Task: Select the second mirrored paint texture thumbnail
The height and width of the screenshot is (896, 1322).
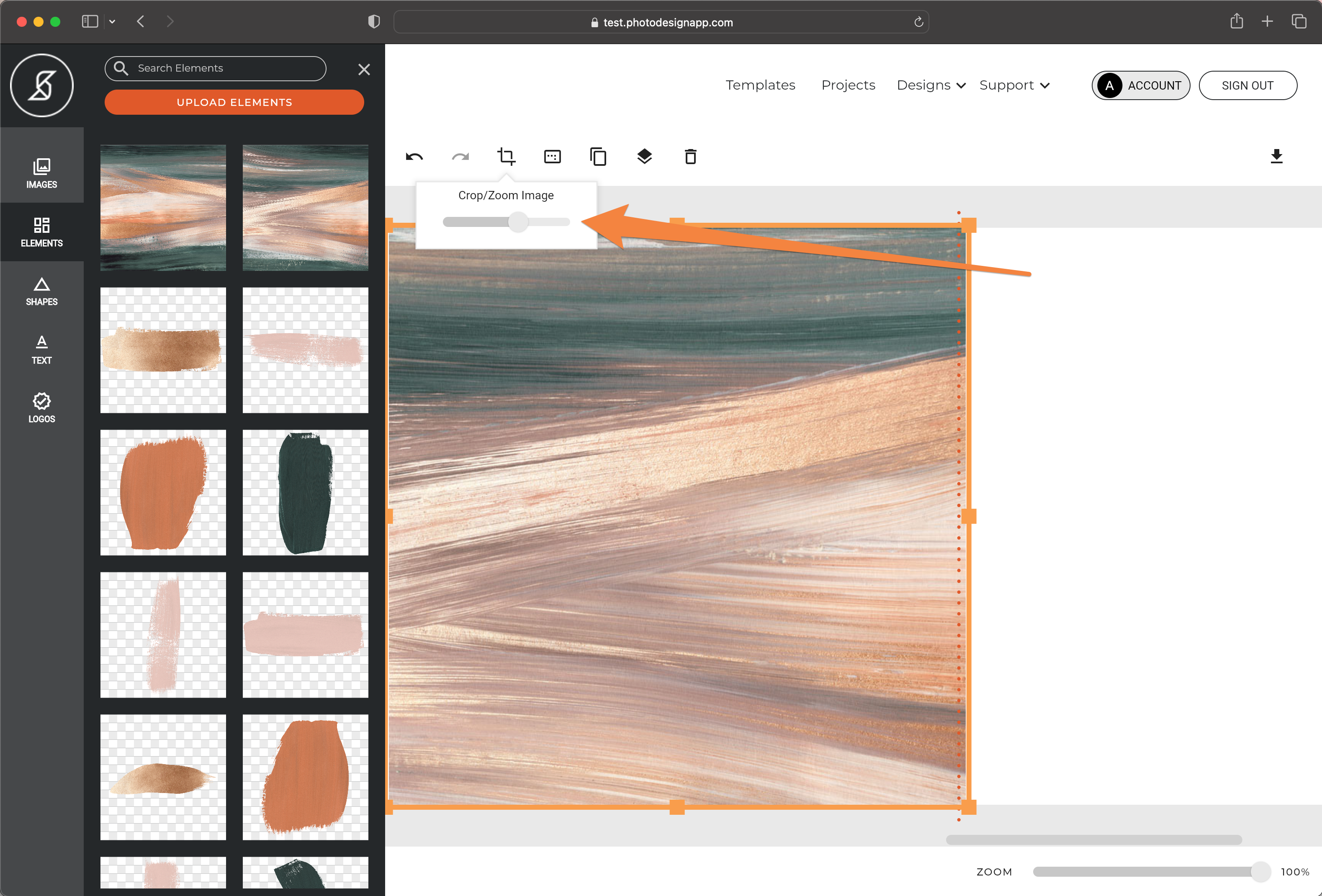Action: 306,208
